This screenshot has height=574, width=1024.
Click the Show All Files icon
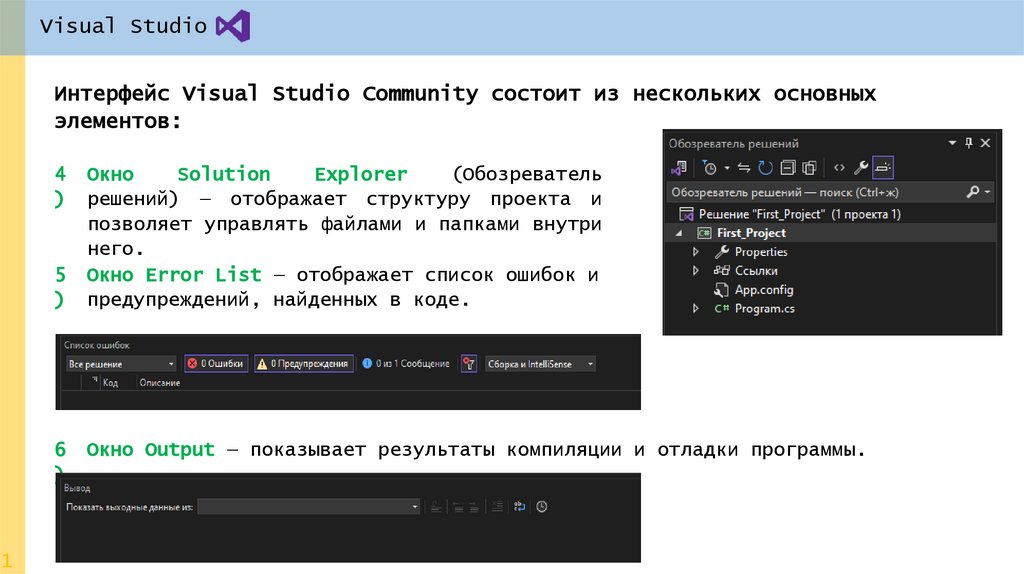point(810,168)
